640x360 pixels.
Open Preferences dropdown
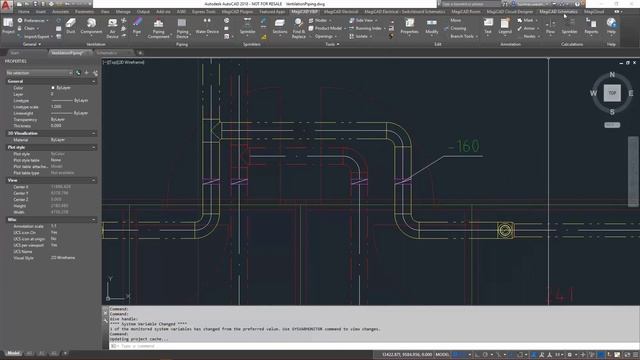(x=33, y=20)
